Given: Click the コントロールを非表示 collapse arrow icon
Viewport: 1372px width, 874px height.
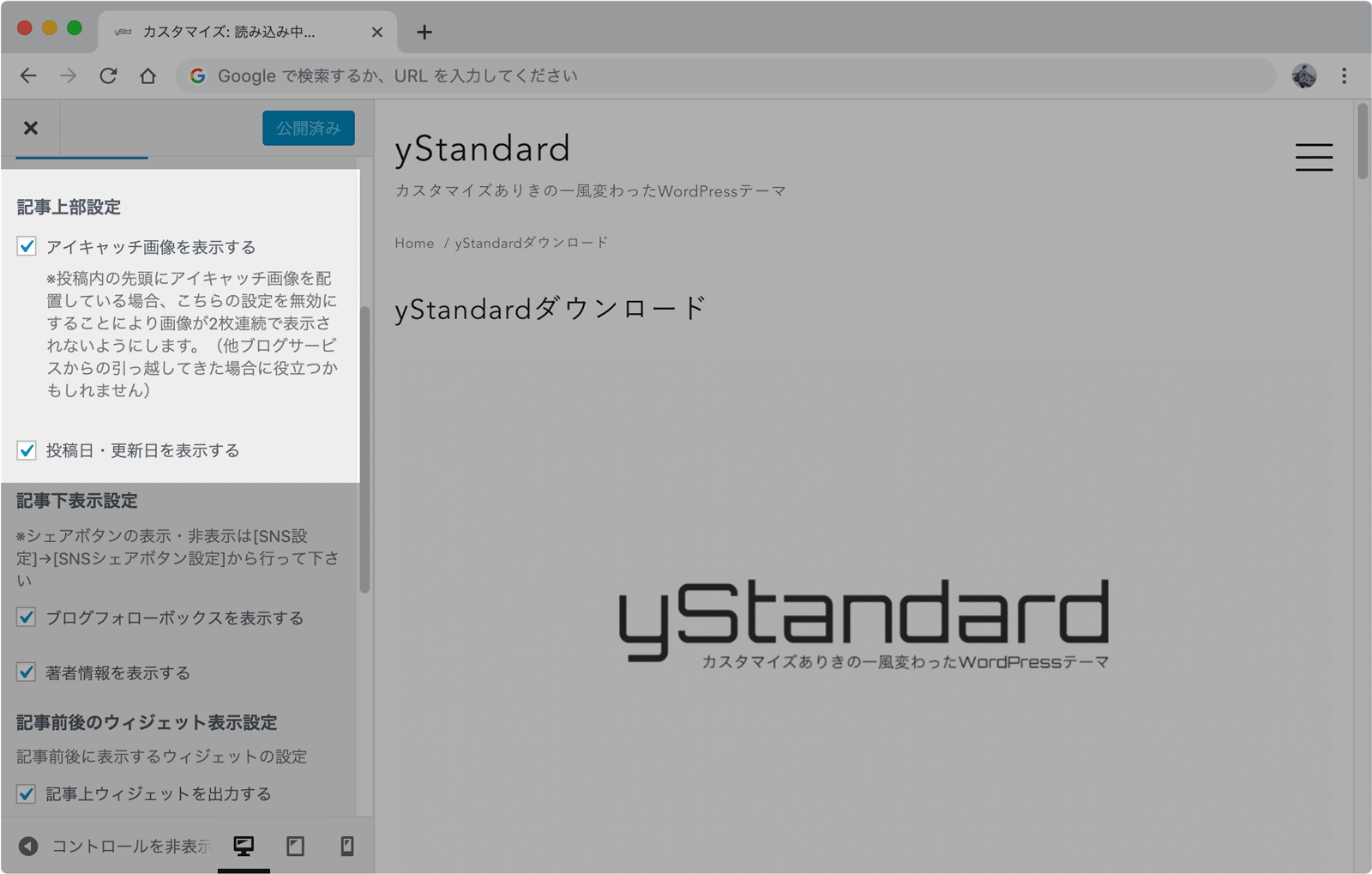Looking at the screenshot, I should pyautogui.click(x=28, y=846).
